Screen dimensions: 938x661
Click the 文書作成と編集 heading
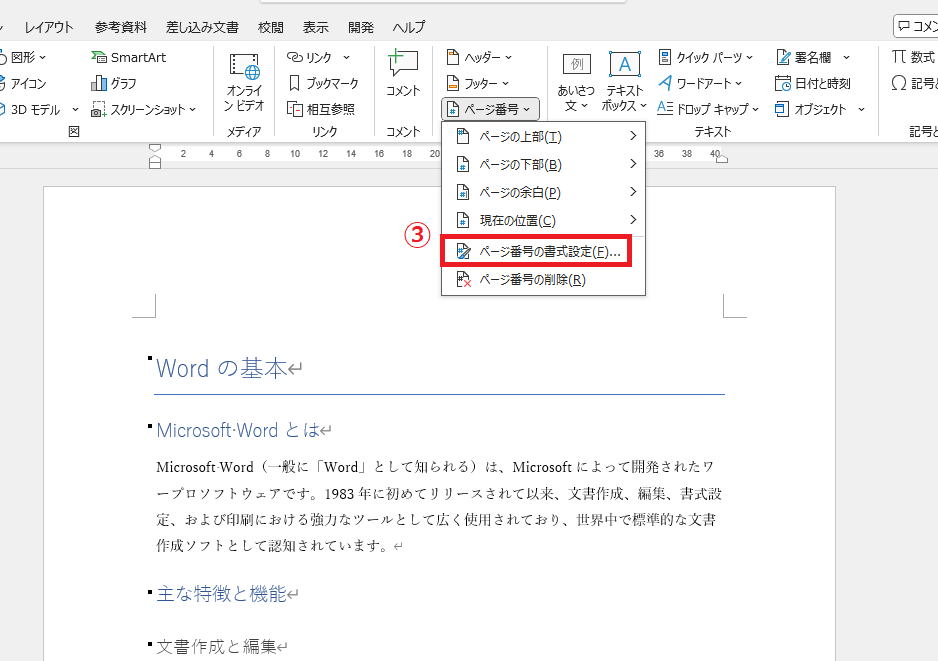pos(217,647)
